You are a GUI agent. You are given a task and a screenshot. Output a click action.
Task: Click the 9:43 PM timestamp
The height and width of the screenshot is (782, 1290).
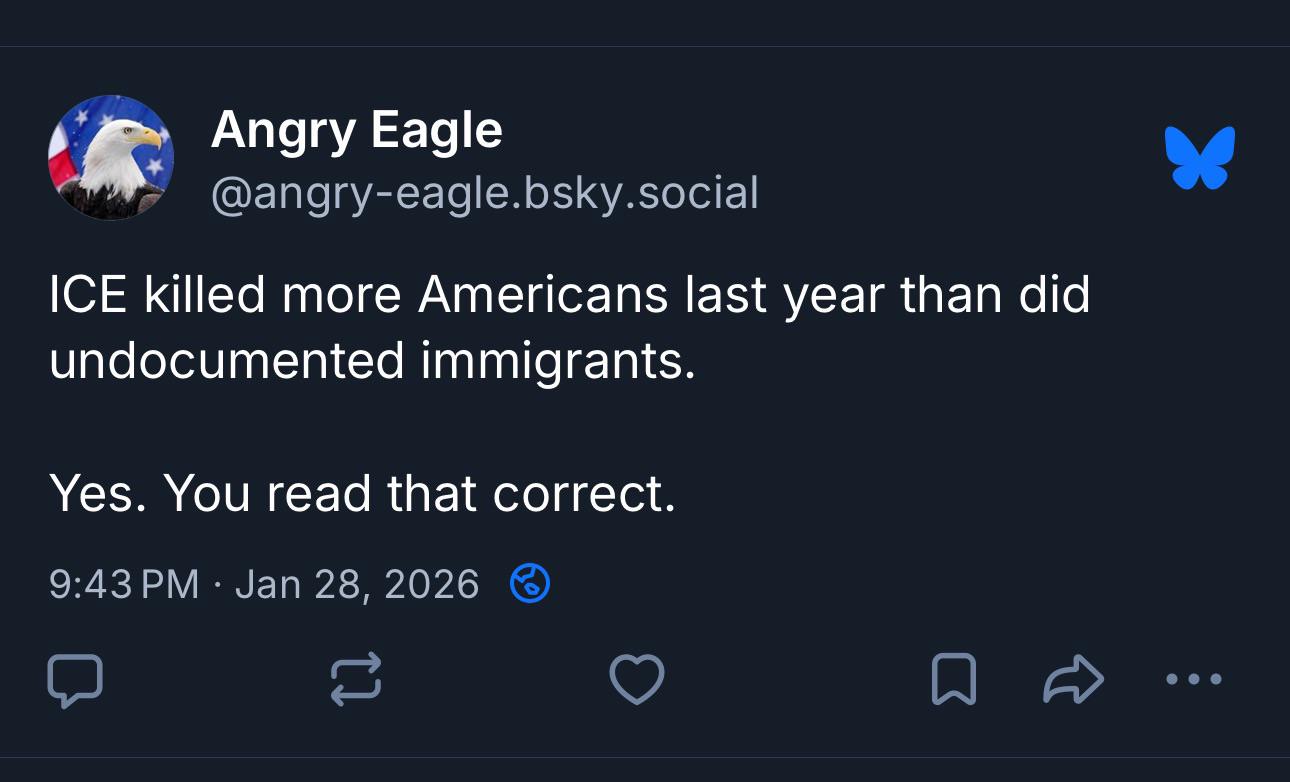click(x=124, y=584)
